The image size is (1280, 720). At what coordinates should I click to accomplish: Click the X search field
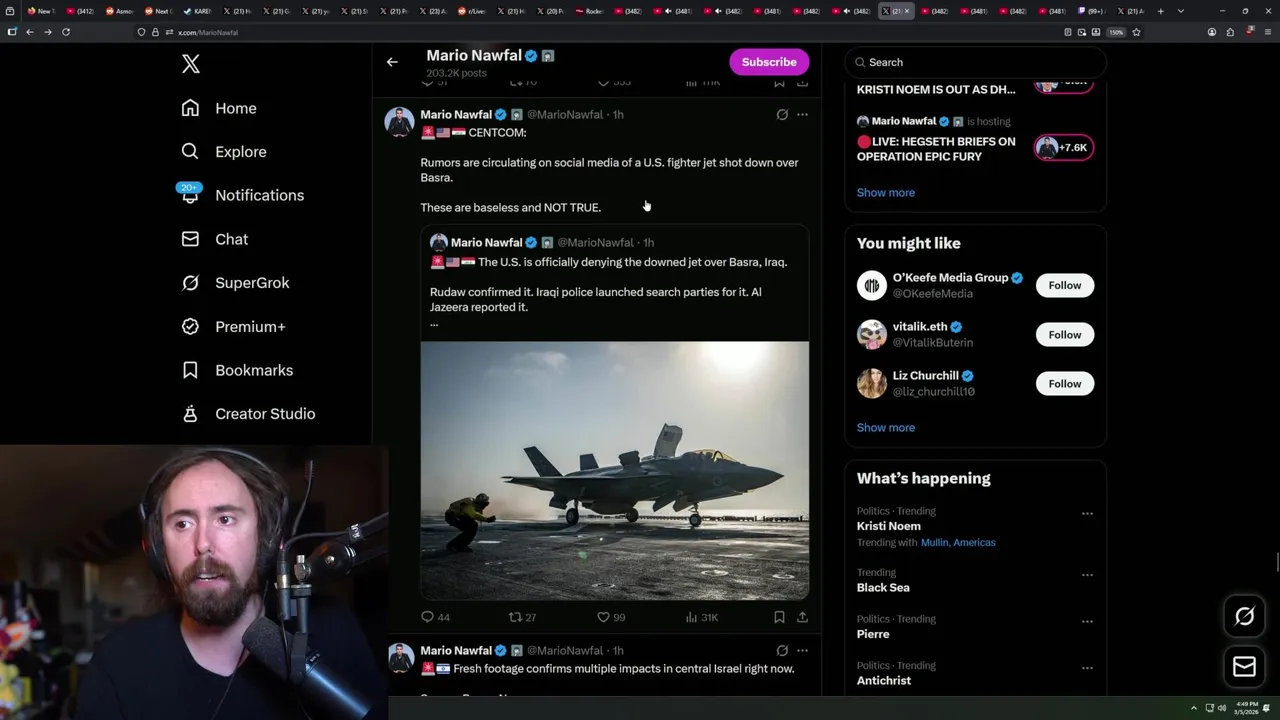(x=975, y=62)
